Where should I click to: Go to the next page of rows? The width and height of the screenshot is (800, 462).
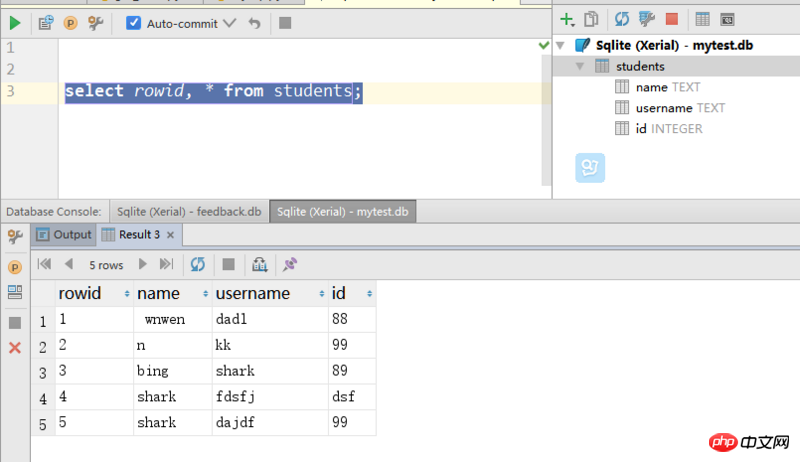point(143,264)
